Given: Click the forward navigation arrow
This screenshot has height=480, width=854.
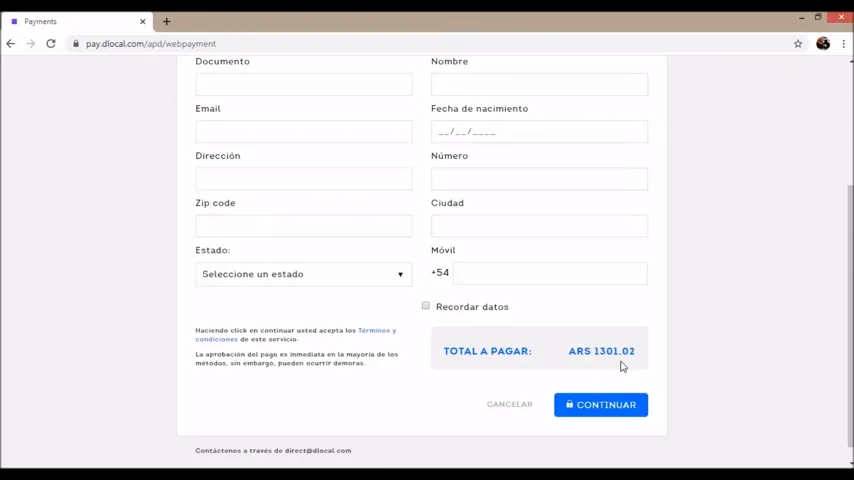Looking at the screenshot, I should (x=30, y=44).
